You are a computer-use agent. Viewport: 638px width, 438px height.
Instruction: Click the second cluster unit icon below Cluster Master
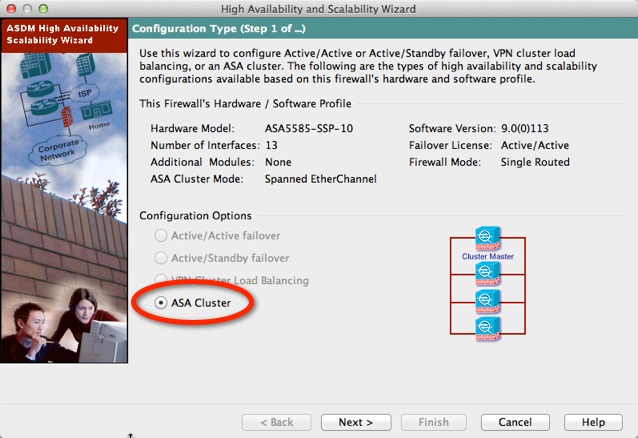[487, 274]
